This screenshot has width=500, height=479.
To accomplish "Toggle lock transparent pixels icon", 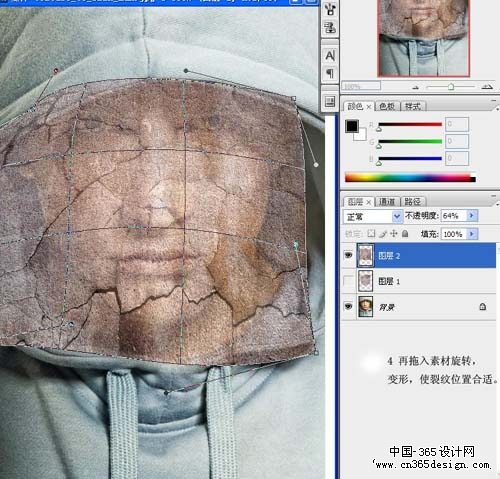I will [371, 233].
